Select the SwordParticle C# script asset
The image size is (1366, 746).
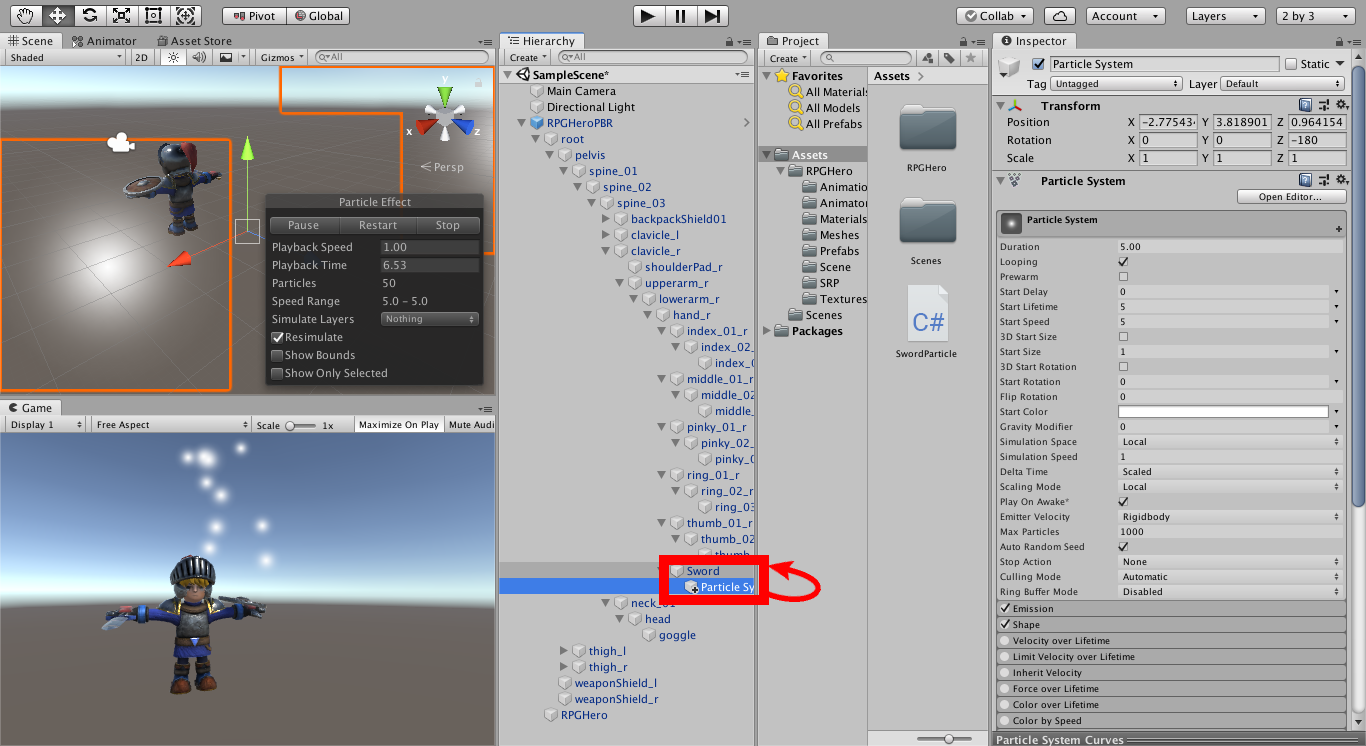tap(927, 313)
